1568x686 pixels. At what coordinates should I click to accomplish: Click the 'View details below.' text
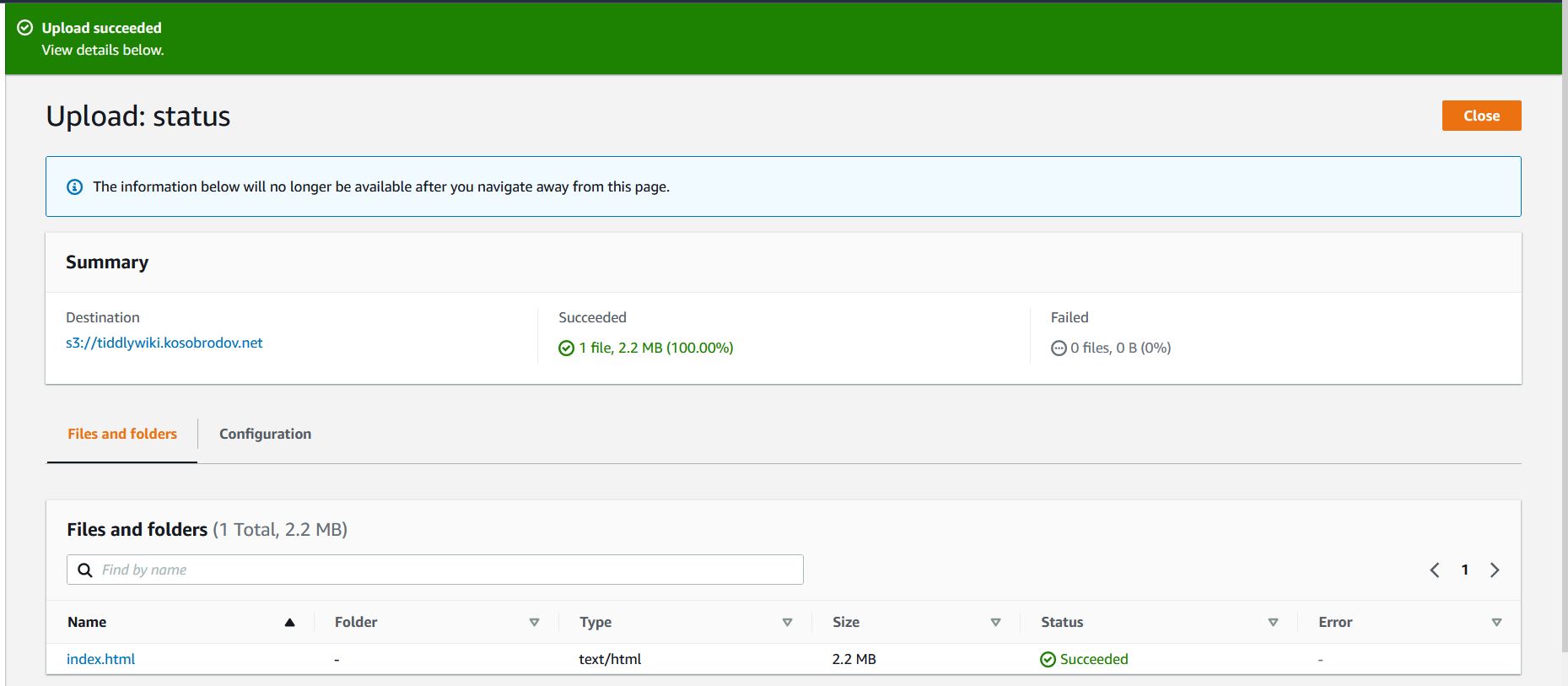[103, 50]
